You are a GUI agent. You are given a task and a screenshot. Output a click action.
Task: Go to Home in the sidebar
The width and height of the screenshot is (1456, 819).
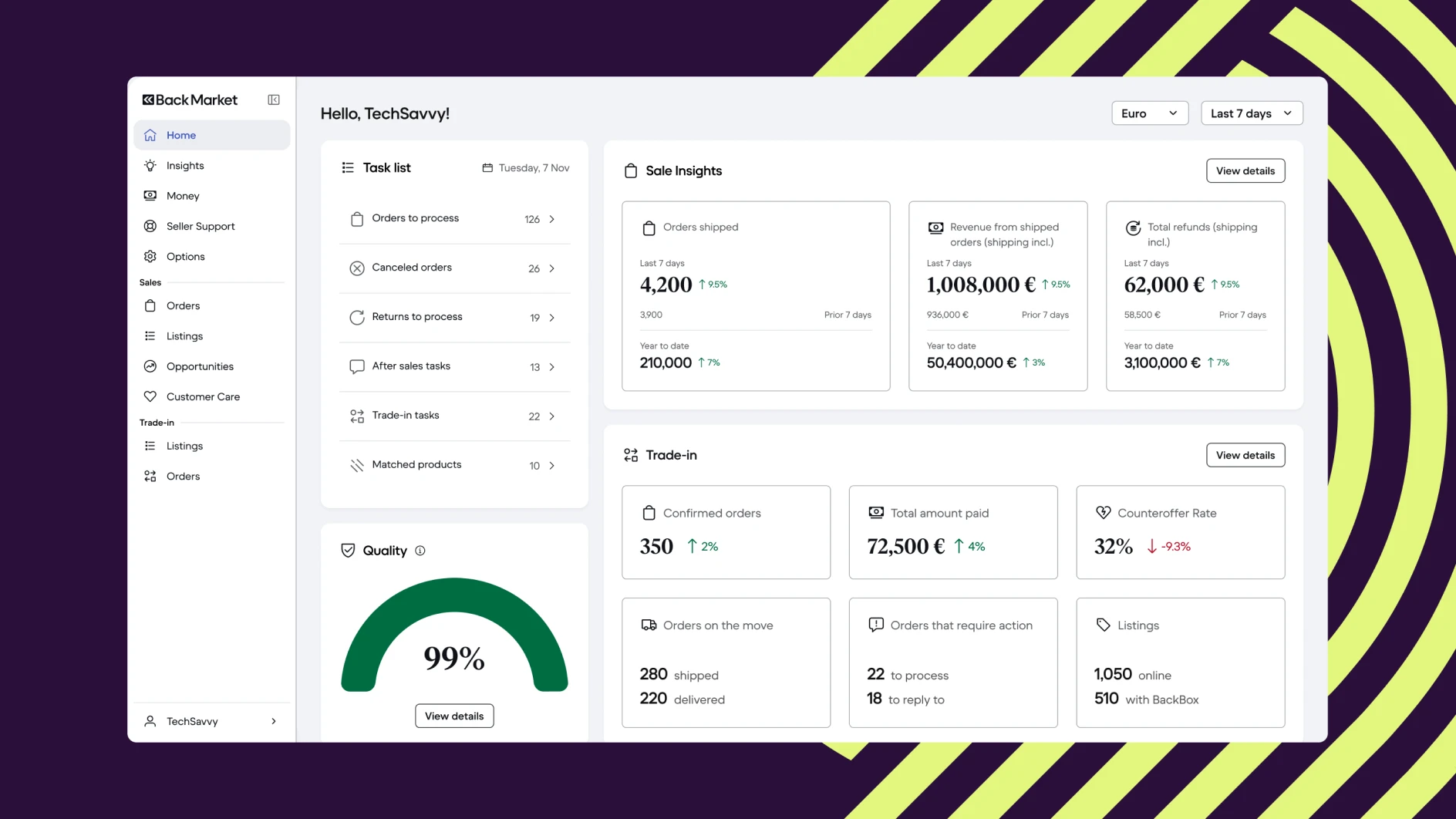tap(212, 135)
